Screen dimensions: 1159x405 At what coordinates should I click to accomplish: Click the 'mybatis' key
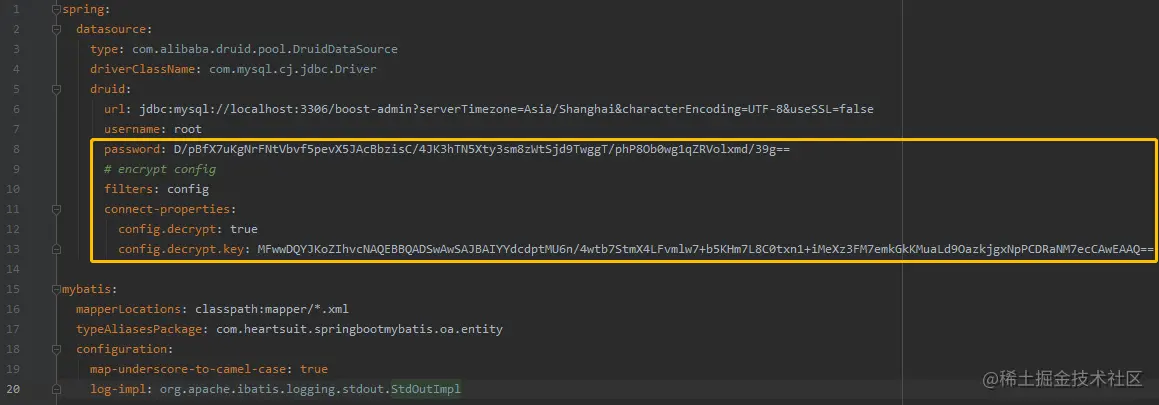point(86,289)
